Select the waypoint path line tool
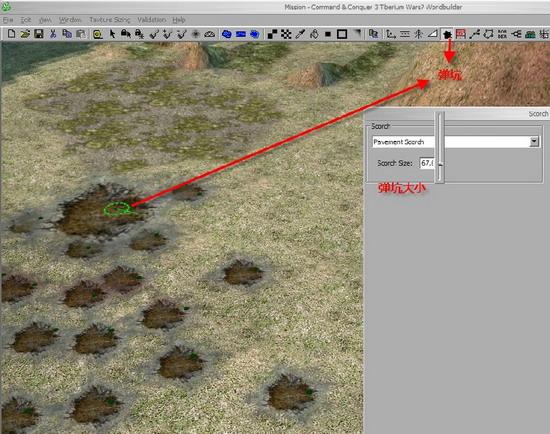 tap(475, 34)
